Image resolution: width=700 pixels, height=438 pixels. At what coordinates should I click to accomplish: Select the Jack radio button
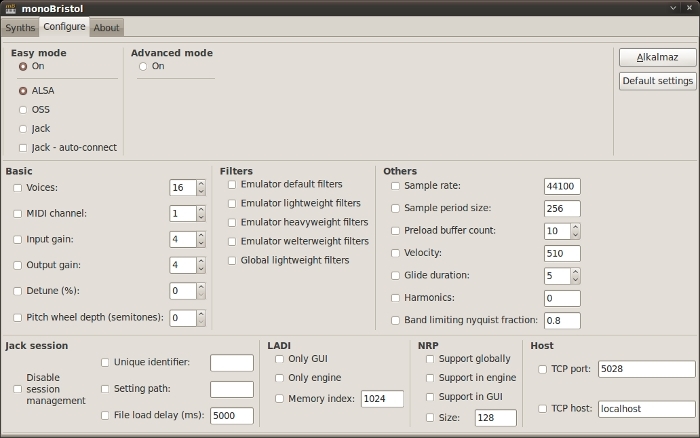23,129
